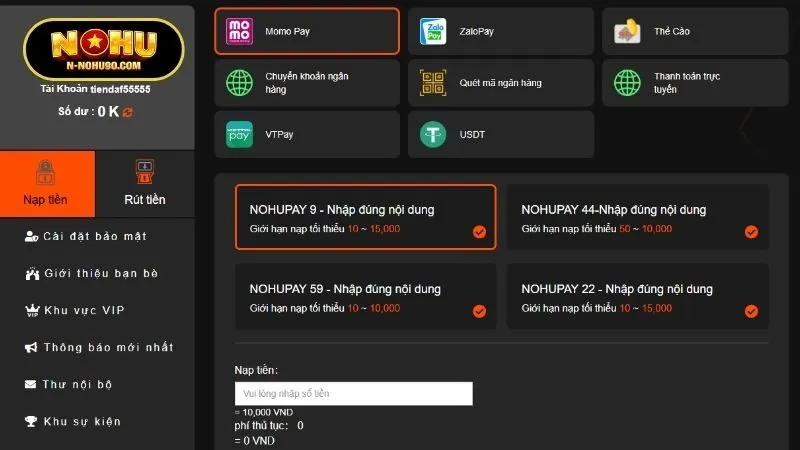Image resolution: width=800 pixels, height=450 pixels.
Task: Choose ZaloPay payment method
Action: point(501,31)
